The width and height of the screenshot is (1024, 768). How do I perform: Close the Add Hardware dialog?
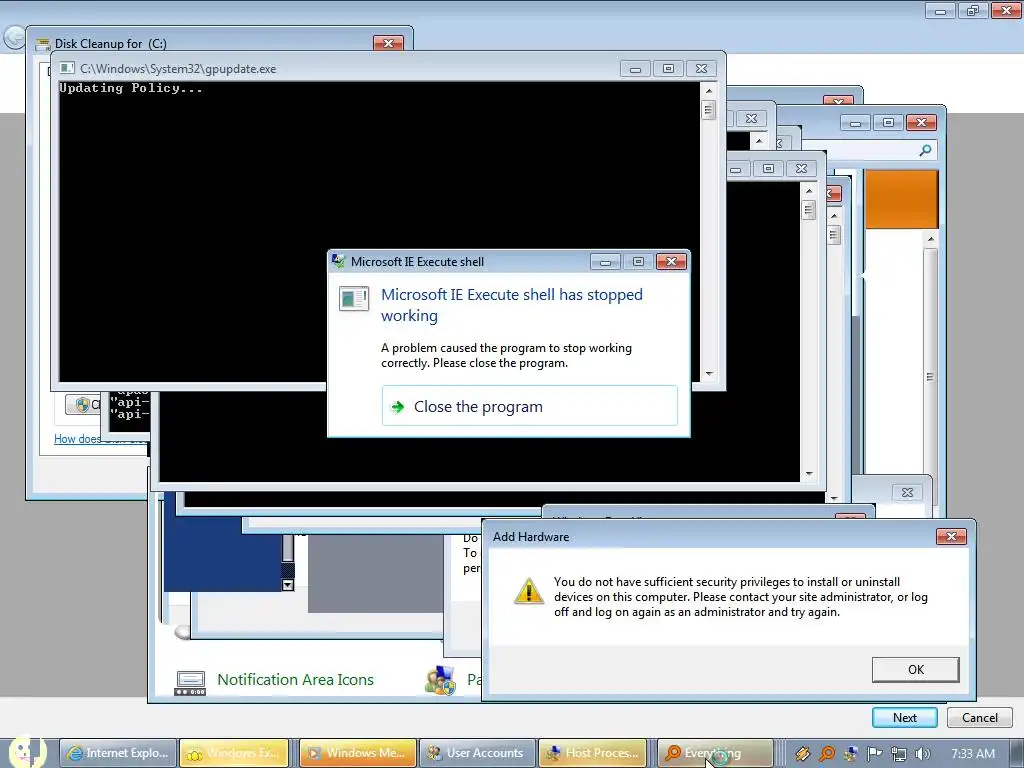[951, 536]
